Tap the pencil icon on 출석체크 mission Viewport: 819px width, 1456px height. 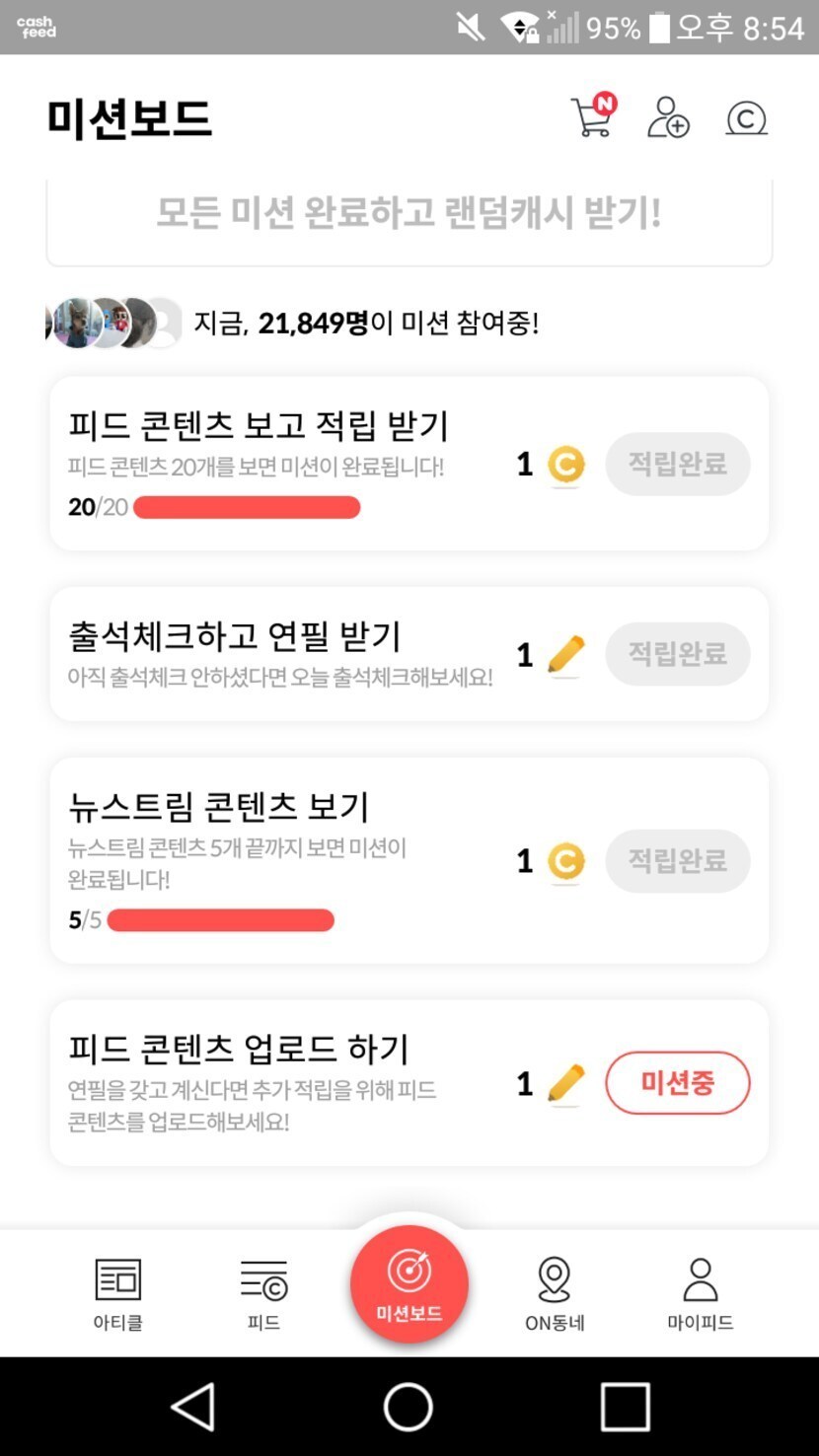(x=565, y=654)
